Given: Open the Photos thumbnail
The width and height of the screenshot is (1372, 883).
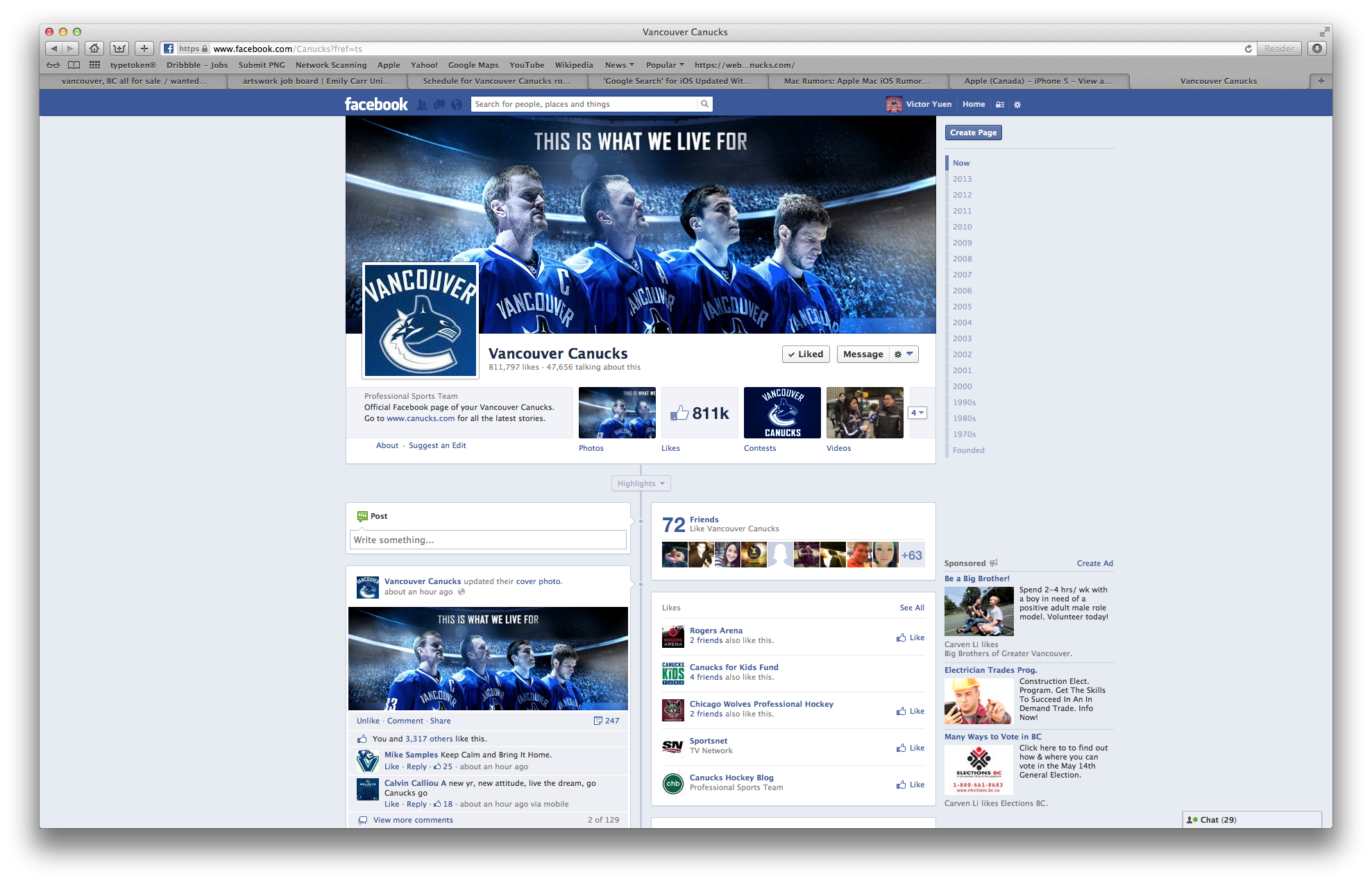Looking at the screenshot, I should tap(617, 413).
